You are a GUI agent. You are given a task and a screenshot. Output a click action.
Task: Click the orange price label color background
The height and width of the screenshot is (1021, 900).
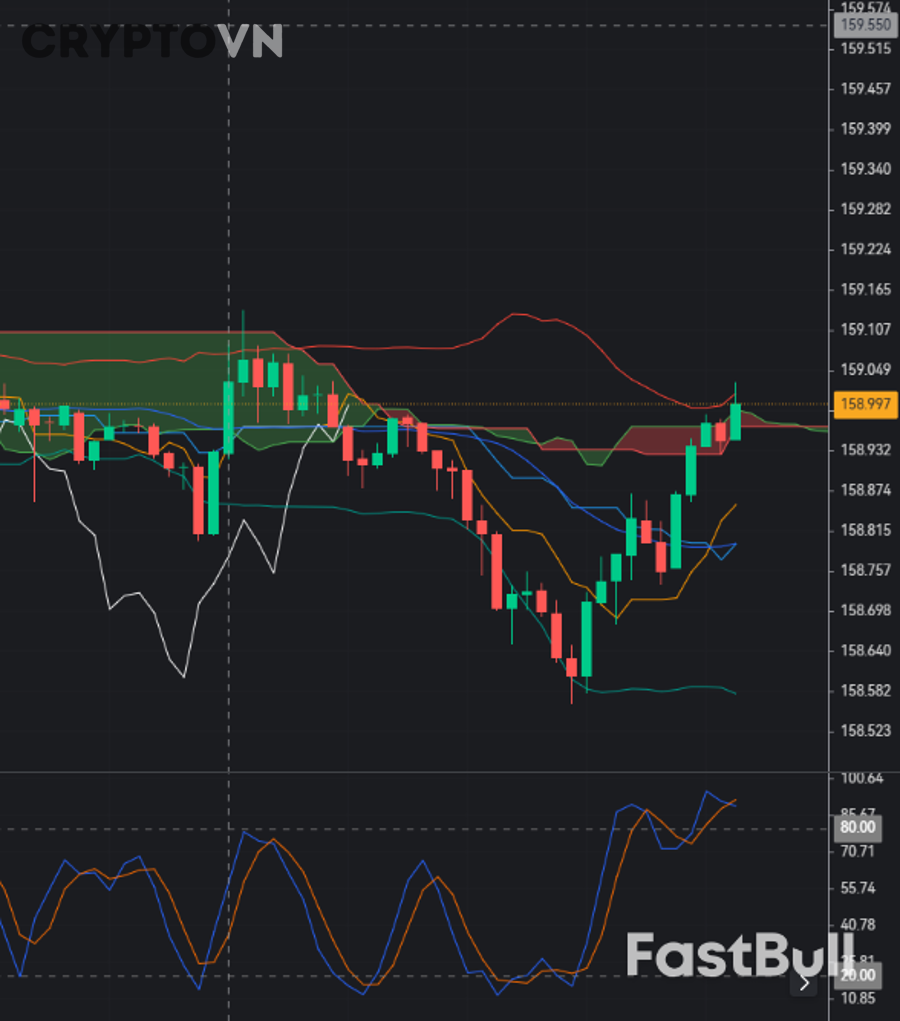(x=864, y=403)
